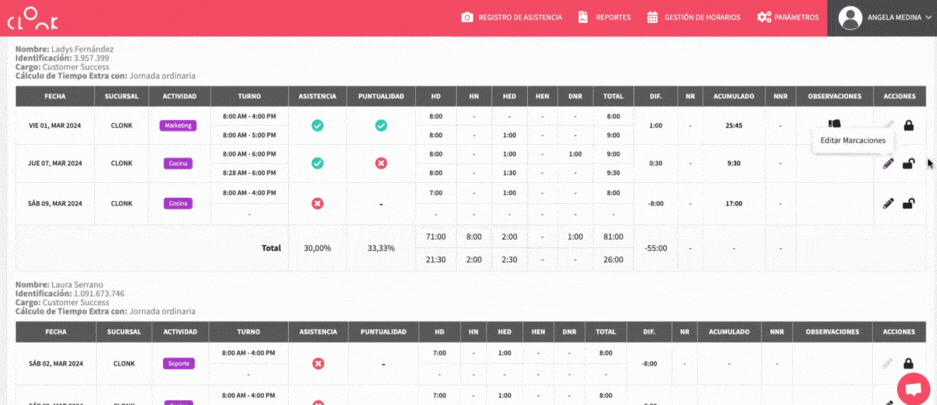The width and height of the screenshot is (937, 405).
Task: Open Registro de Asistencia from top menu
Action: click(x=511, y=17)
